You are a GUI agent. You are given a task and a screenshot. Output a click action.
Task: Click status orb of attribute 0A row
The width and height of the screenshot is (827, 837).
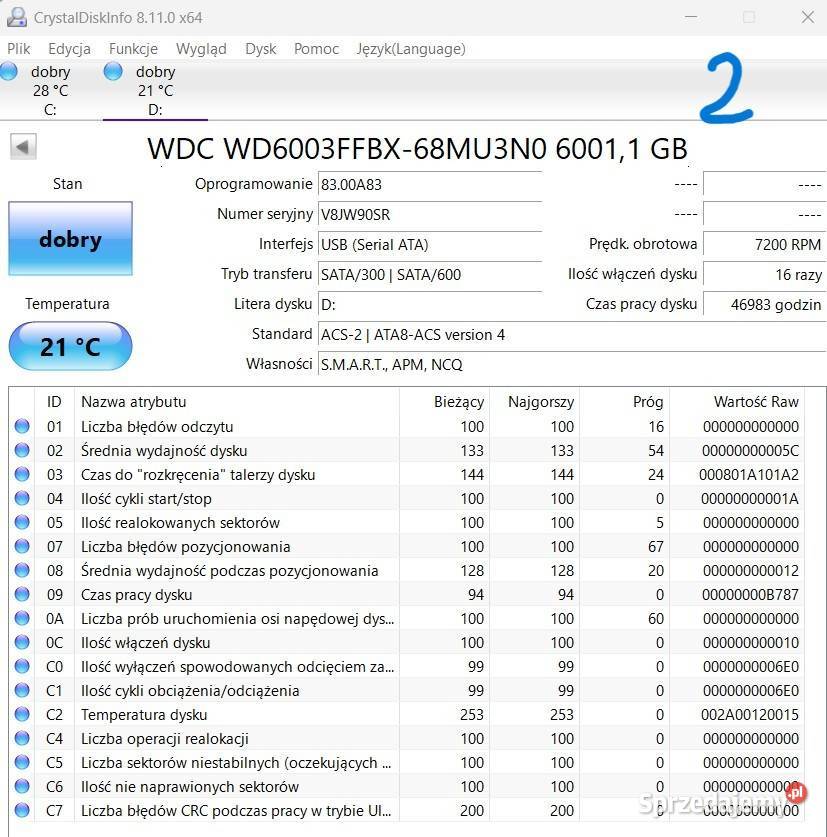coord(22,618)
